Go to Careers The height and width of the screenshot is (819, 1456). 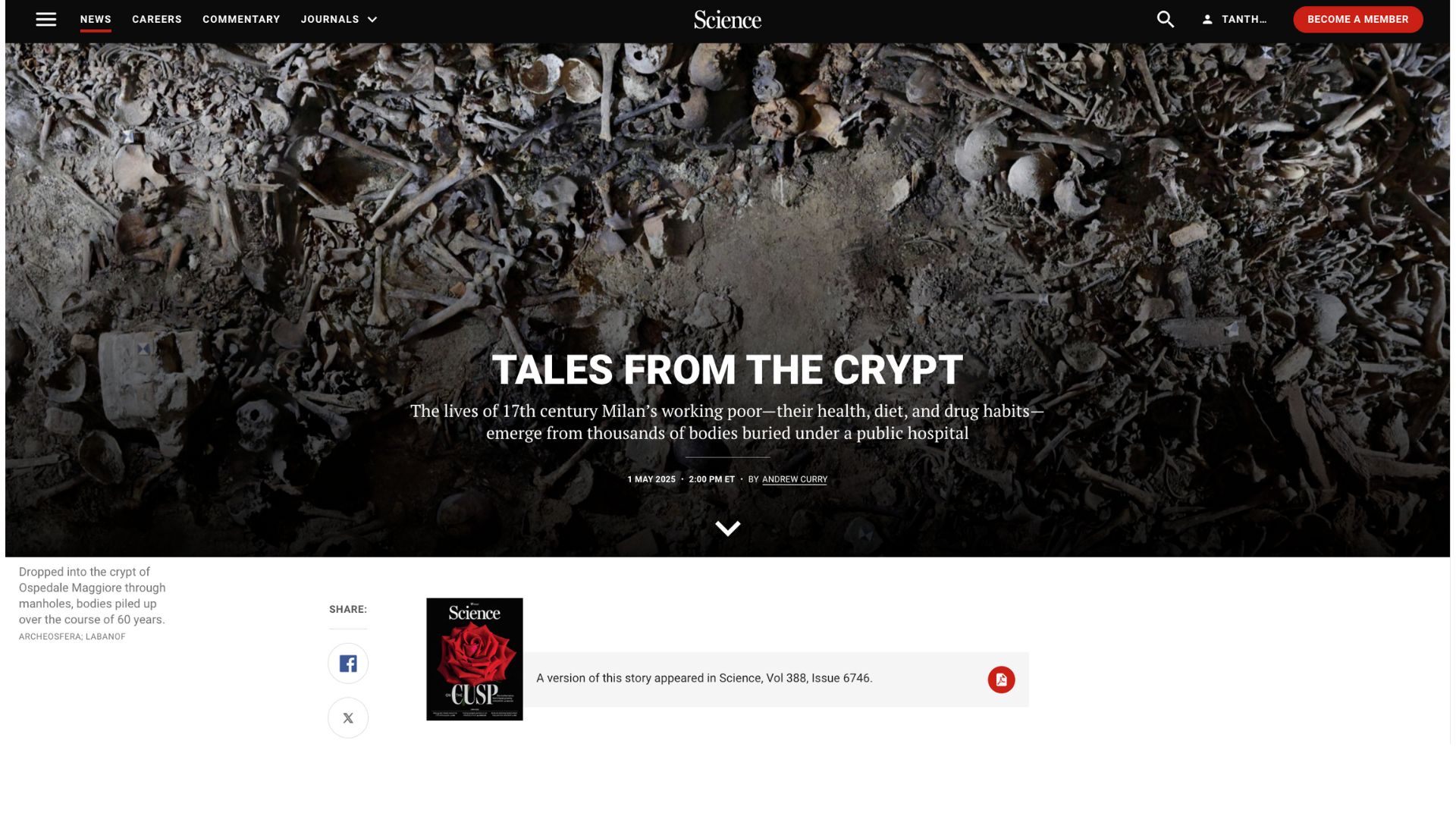tap(157, 20)
